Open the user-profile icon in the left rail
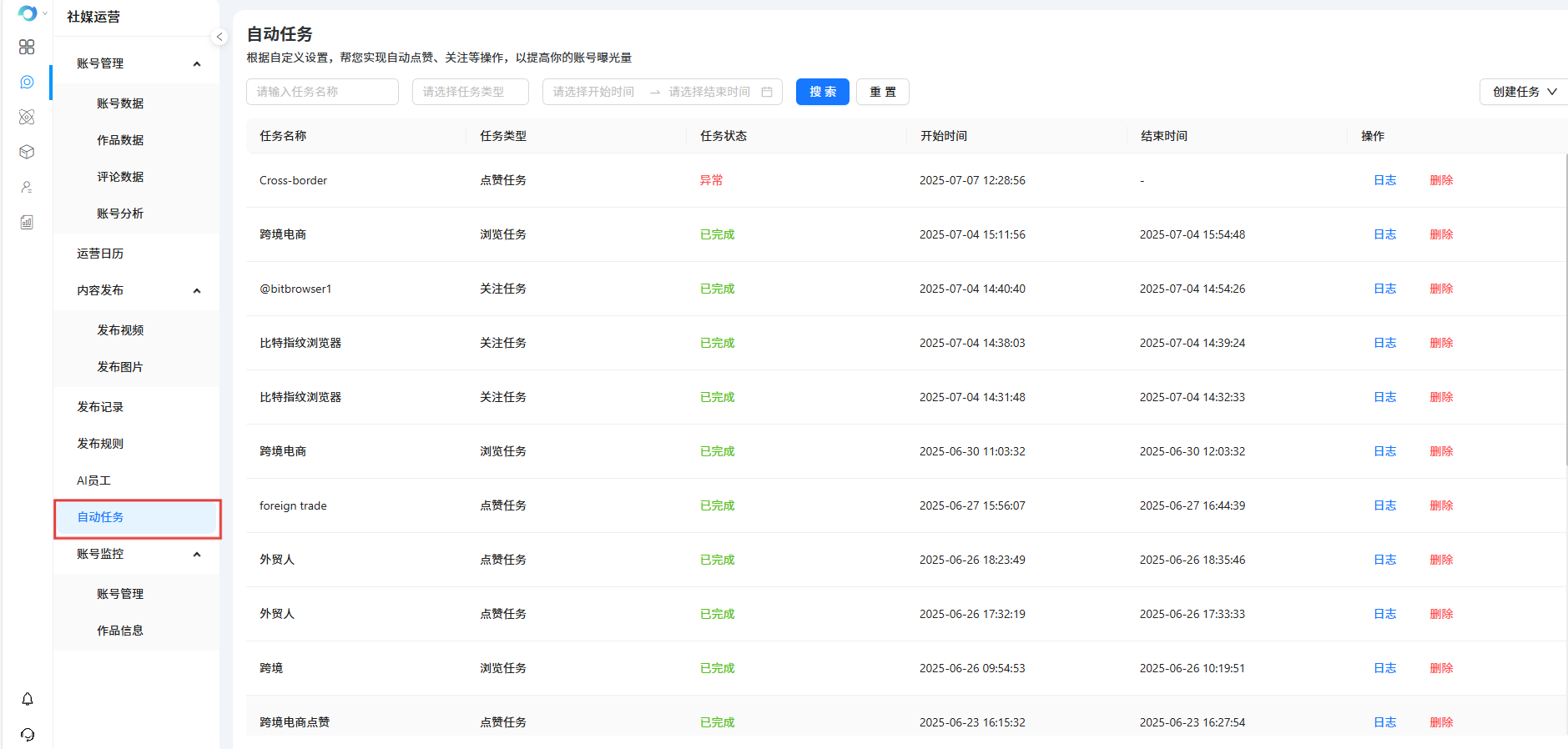The height and width of the screenshot is (749, 1568). click(x=27, y=187)
